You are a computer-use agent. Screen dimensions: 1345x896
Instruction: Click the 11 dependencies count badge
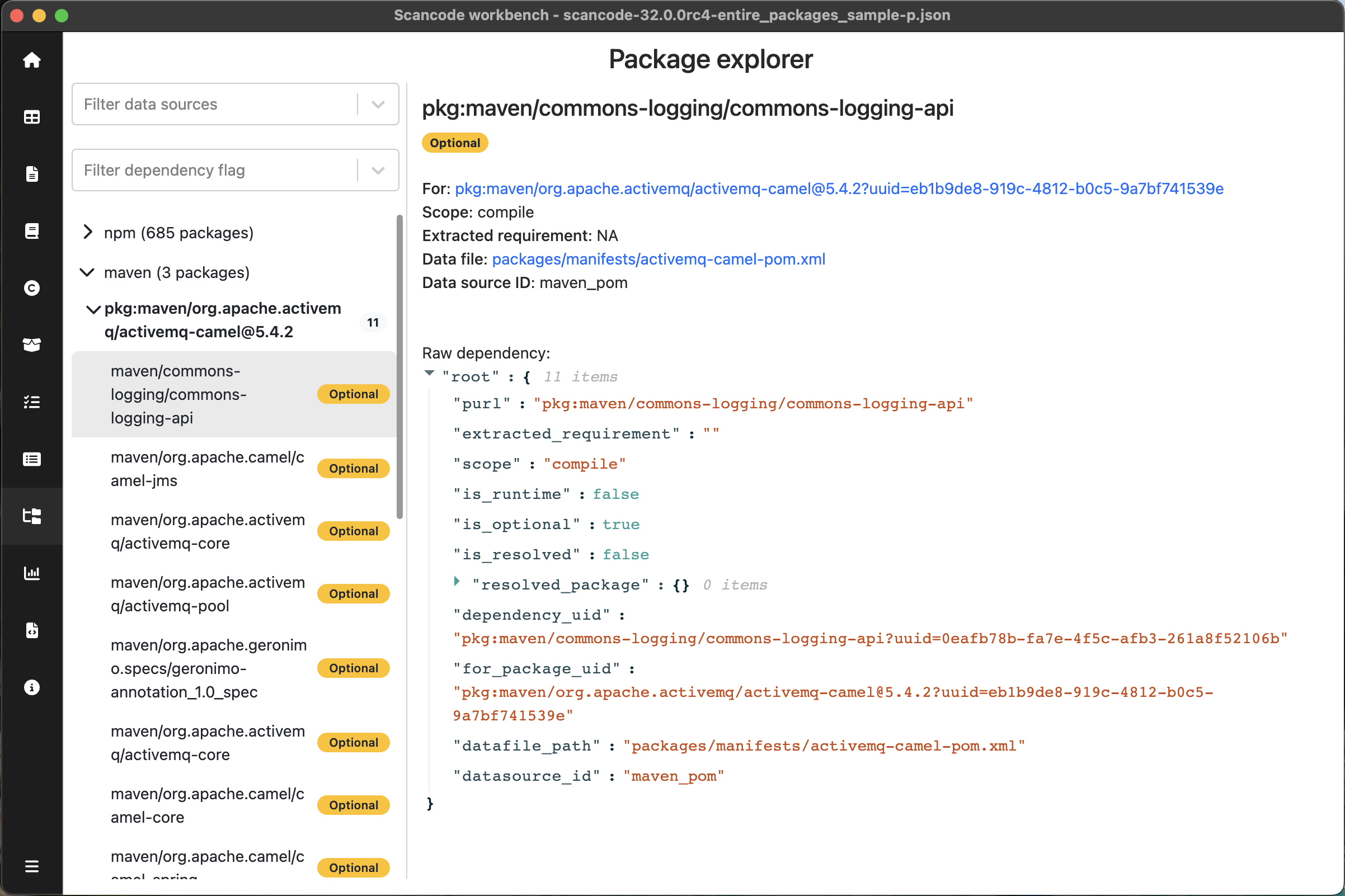[x=373, y=323]
